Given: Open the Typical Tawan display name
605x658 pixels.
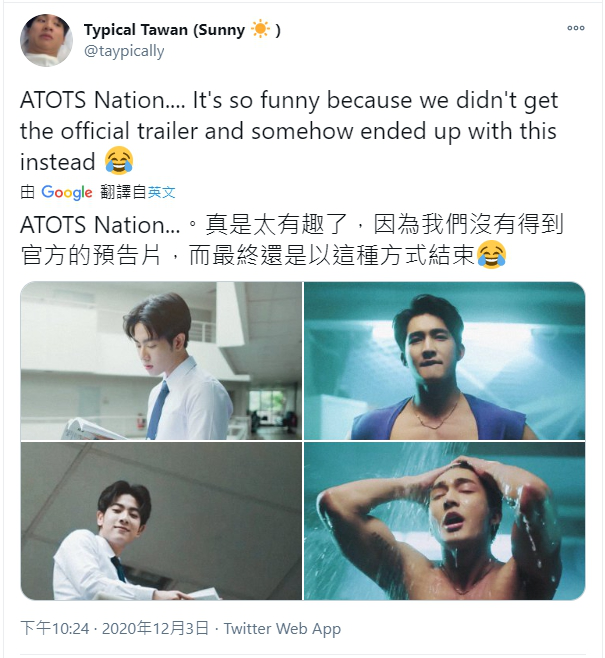Looking at the screenshot, I should tap(182, 30).
